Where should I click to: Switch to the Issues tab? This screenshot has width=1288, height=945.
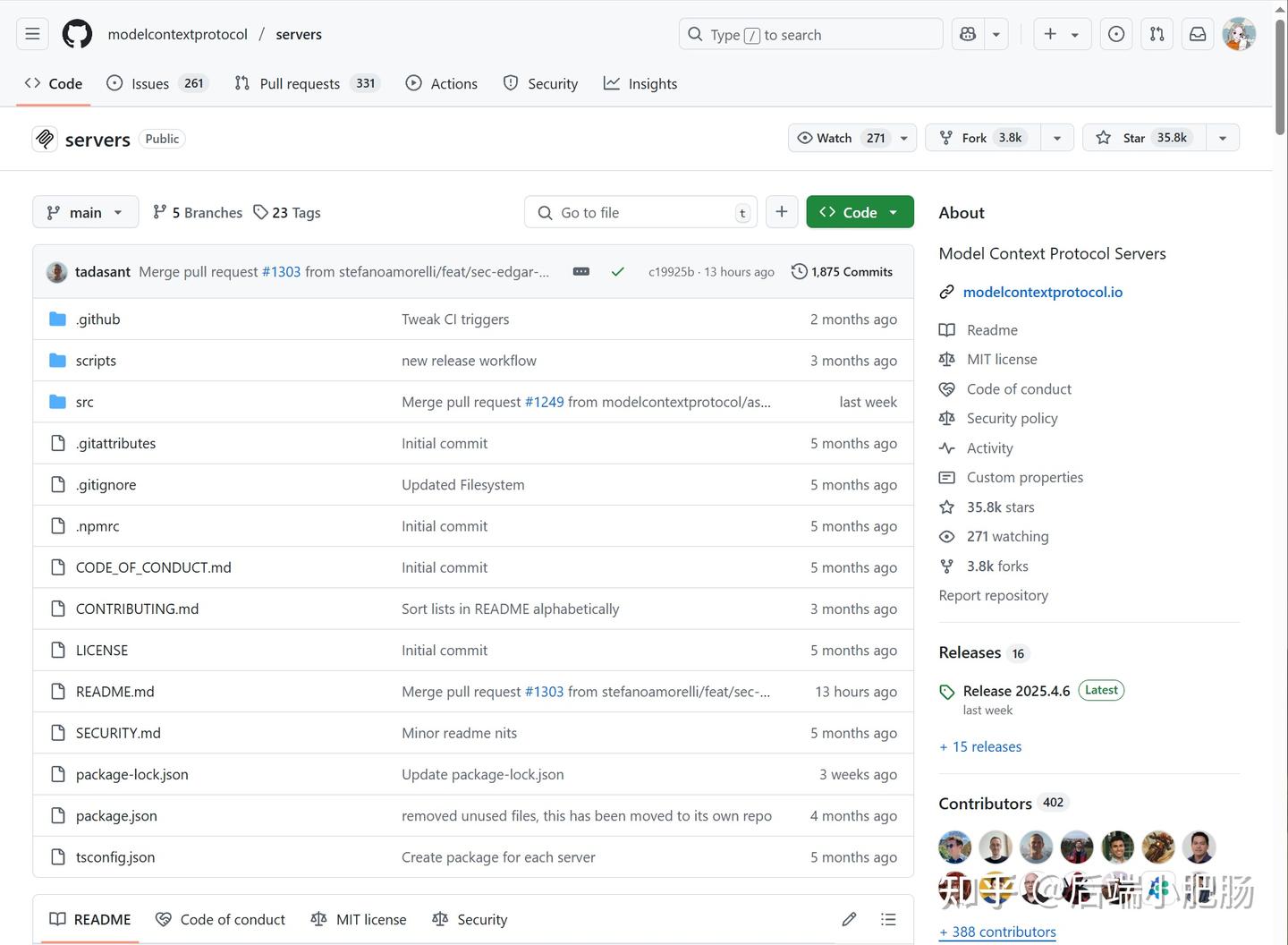pos(157,83)
